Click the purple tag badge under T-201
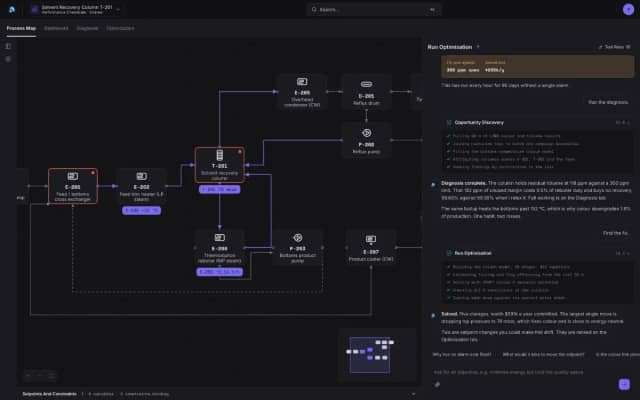This screenshot has height=400, width=640. [220, 189]
